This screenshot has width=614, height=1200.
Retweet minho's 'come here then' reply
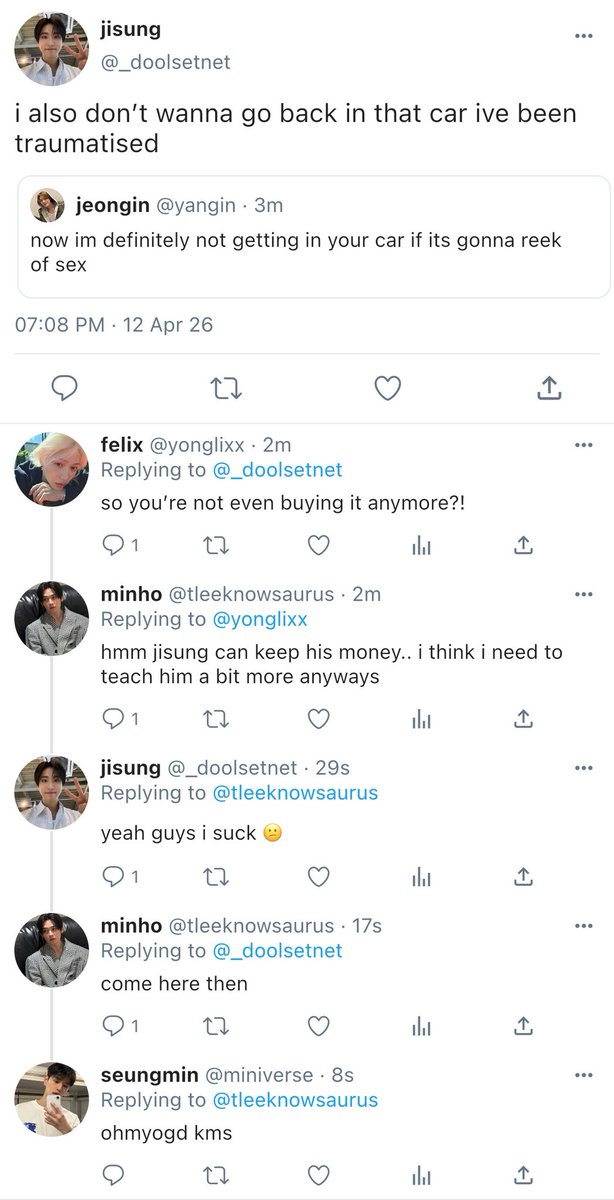(x=216, y=1026)
